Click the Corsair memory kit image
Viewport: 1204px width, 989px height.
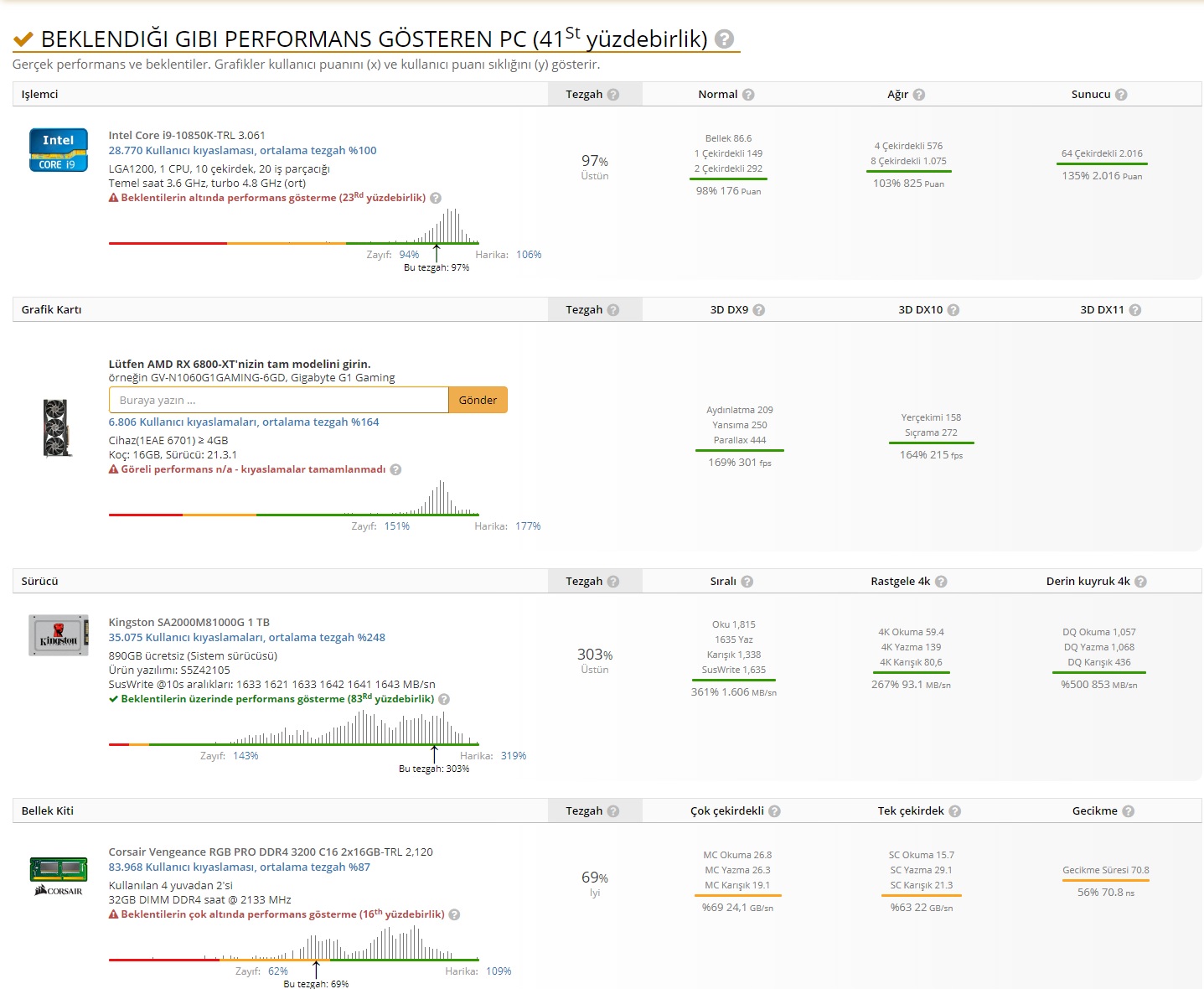pos(59,876)
